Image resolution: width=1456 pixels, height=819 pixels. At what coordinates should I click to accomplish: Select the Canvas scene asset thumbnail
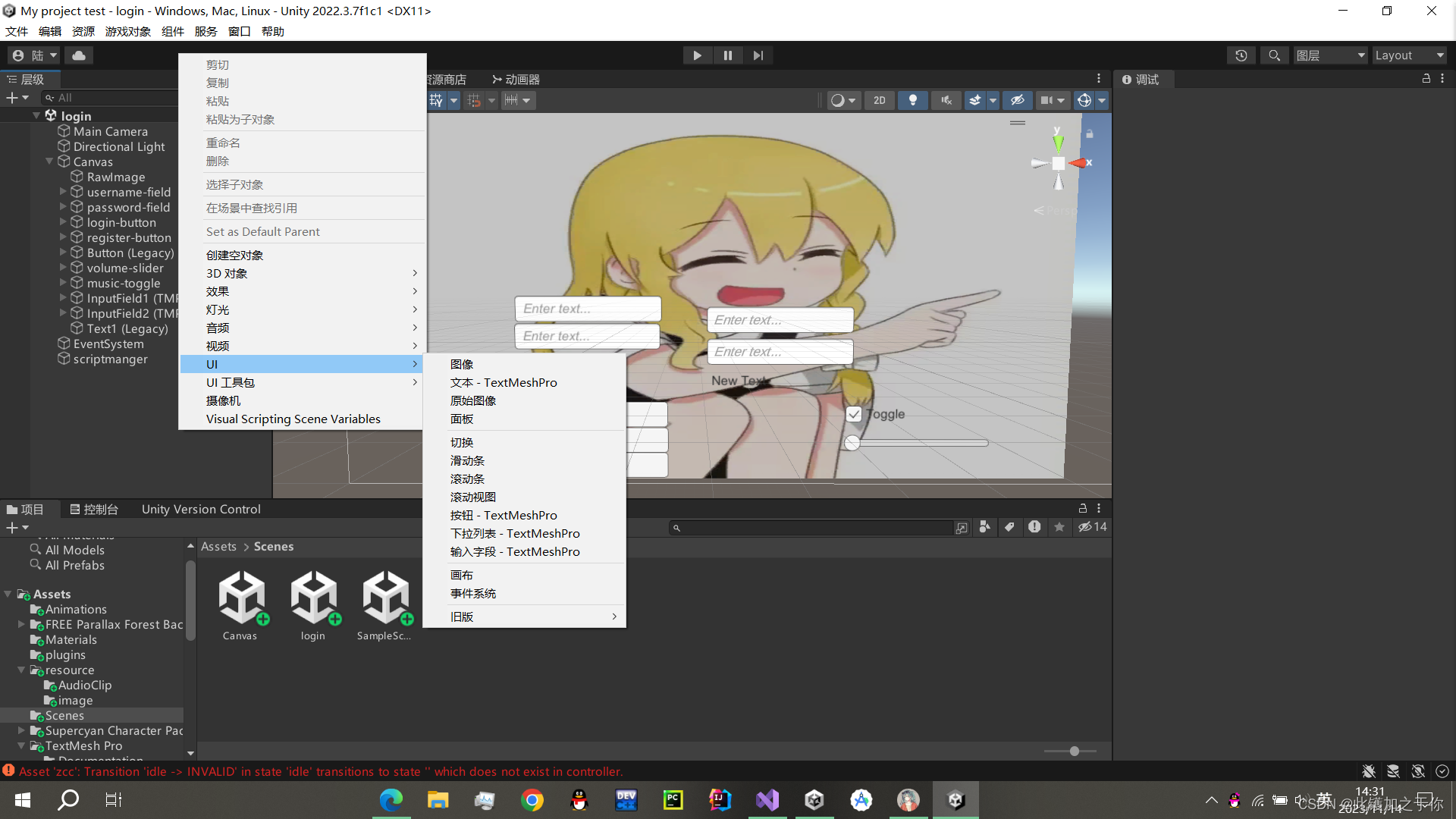(x=240, y=605)
